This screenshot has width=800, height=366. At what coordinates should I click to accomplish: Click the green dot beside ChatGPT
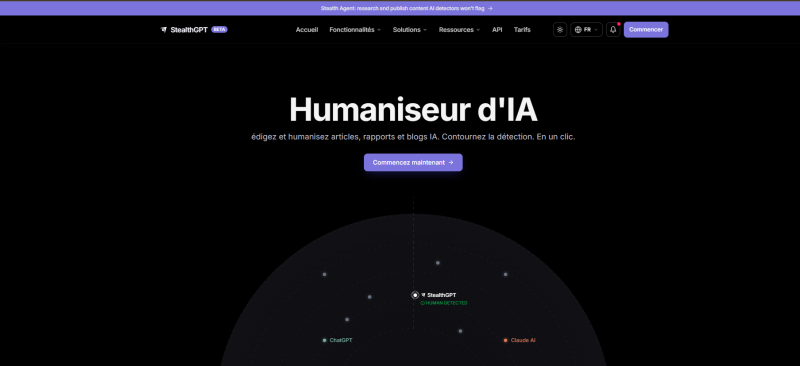click(324, 340)
